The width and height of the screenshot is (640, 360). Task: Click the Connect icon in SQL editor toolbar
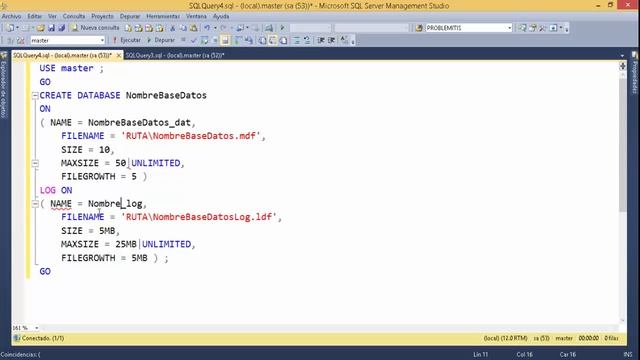click(11, 40)
